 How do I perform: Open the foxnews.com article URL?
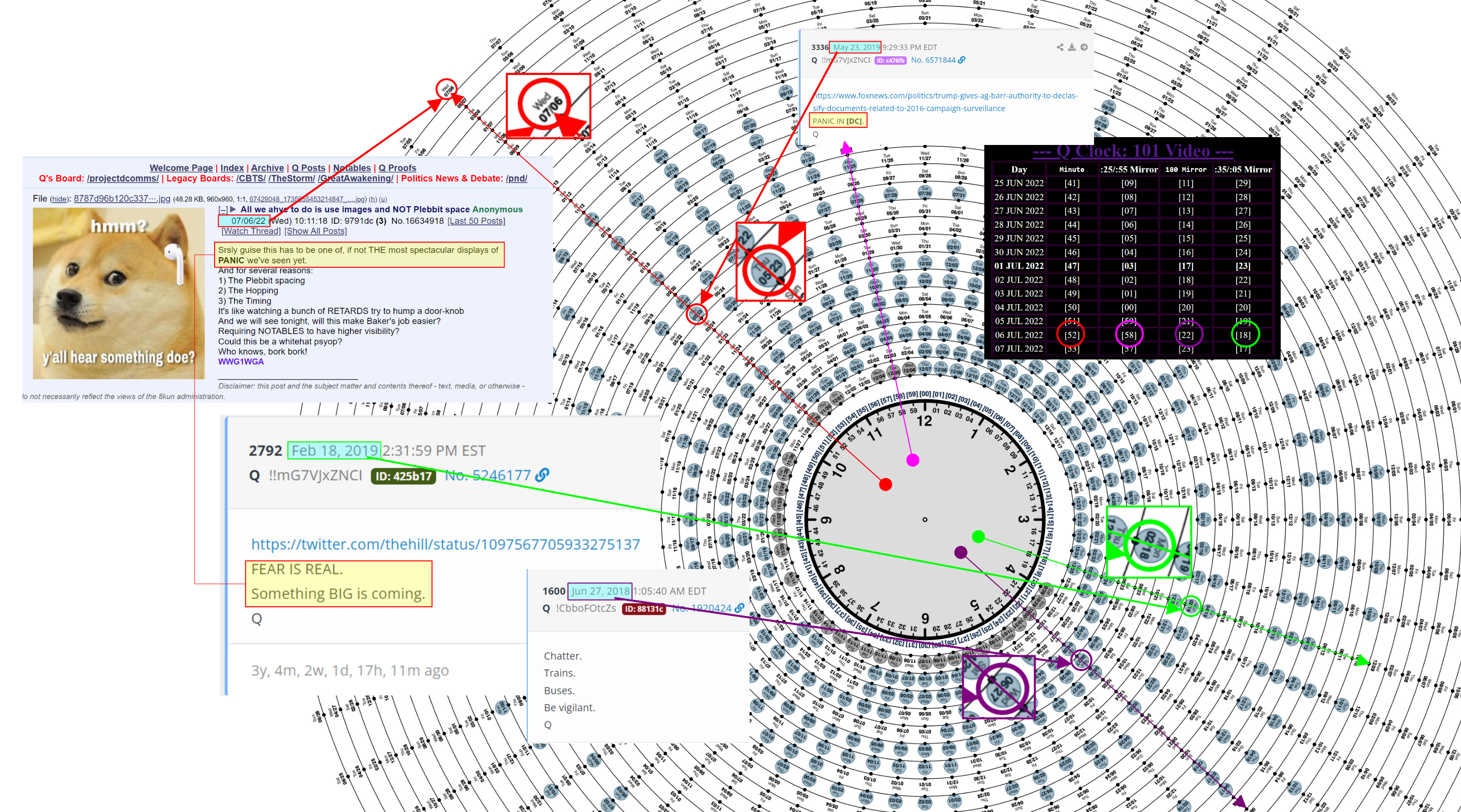(x=945, y=102)
